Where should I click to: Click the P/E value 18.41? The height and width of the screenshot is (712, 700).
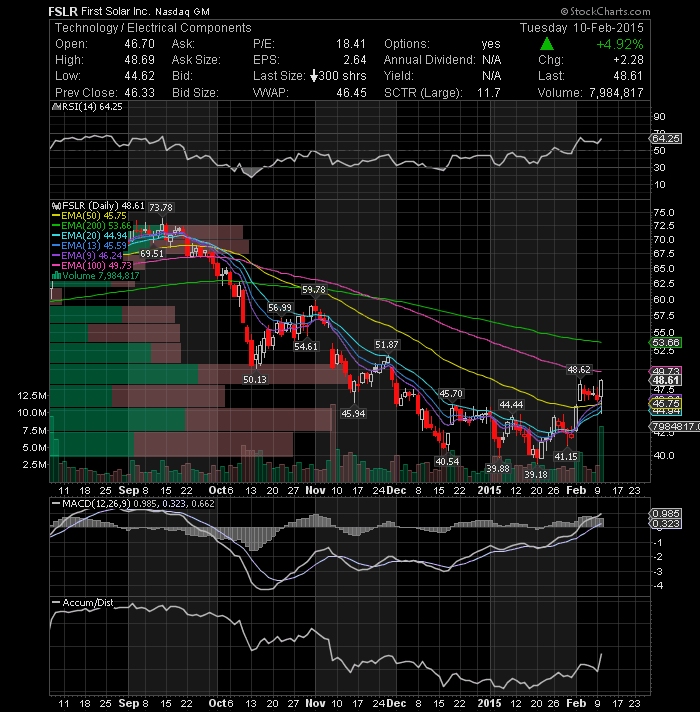point(350,44)
